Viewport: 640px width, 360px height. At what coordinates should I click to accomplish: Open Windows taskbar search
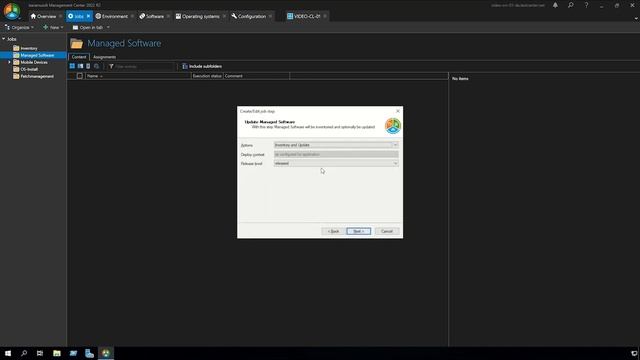[x=24, y=353]
